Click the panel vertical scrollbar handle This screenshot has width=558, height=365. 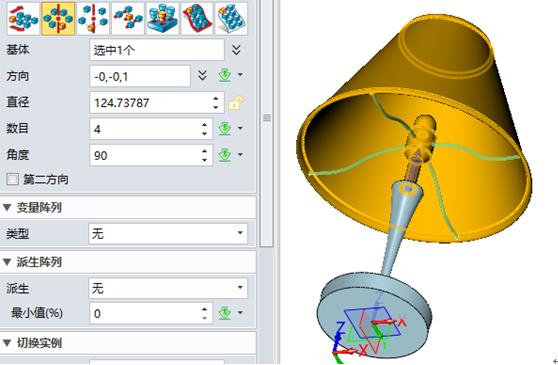point(267,118)
